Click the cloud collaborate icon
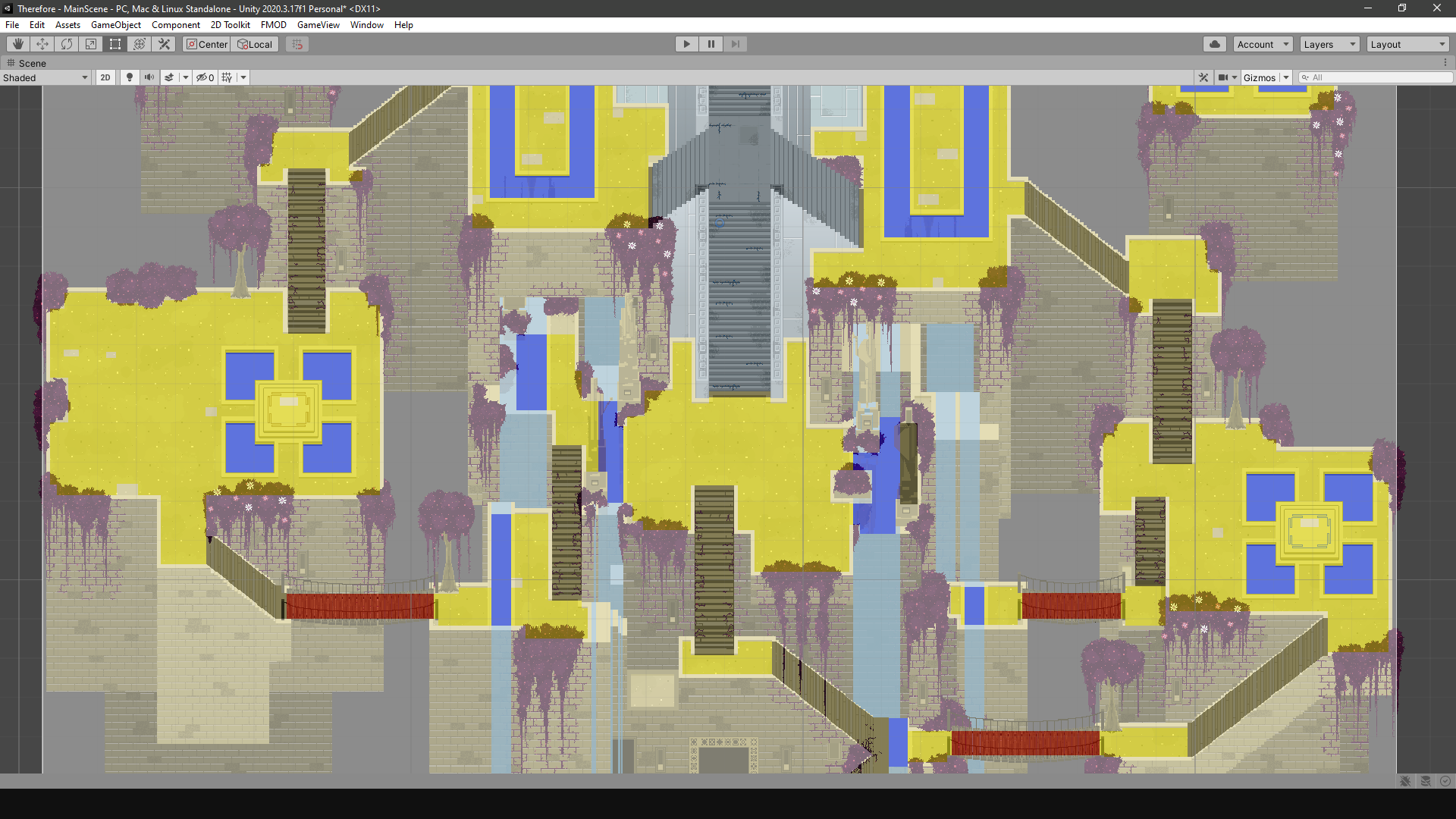This screenshot has width=1456, height=819. click(1214, 44)
